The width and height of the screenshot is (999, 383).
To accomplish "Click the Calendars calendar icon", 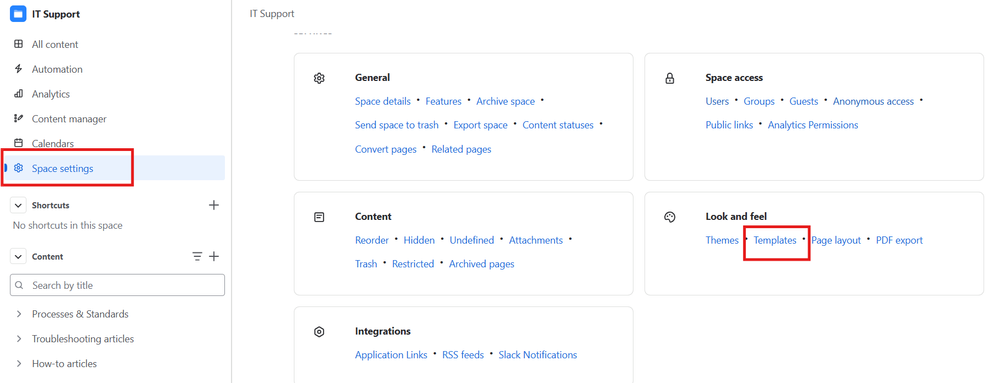I will [18, 143].
